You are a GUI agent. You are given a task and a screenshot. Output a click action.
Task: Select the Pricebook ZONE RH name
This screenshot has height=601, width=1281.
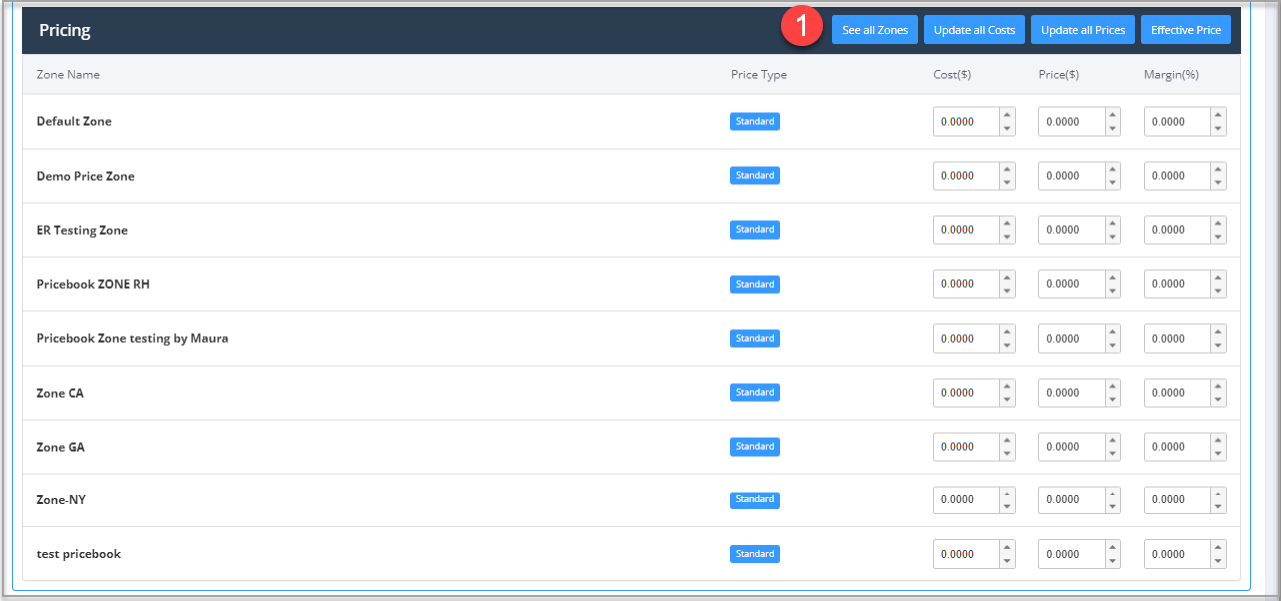[x=93, y=284]
